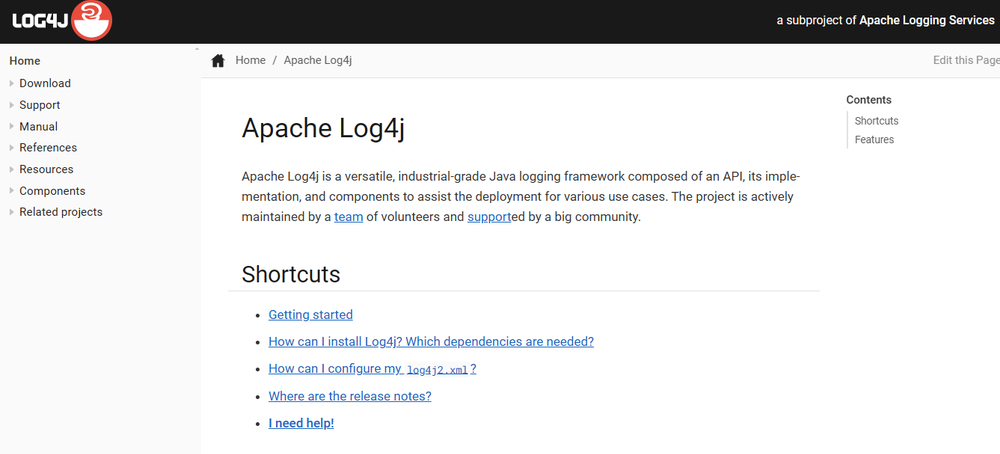Click the Contents heading text

tap(869, 99)
